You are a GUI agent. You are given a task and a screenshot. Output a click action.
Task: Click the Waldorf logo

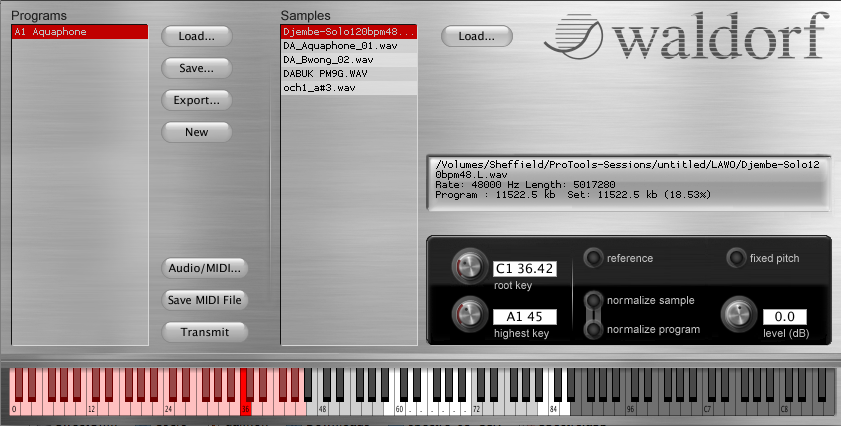pos(686,38)
